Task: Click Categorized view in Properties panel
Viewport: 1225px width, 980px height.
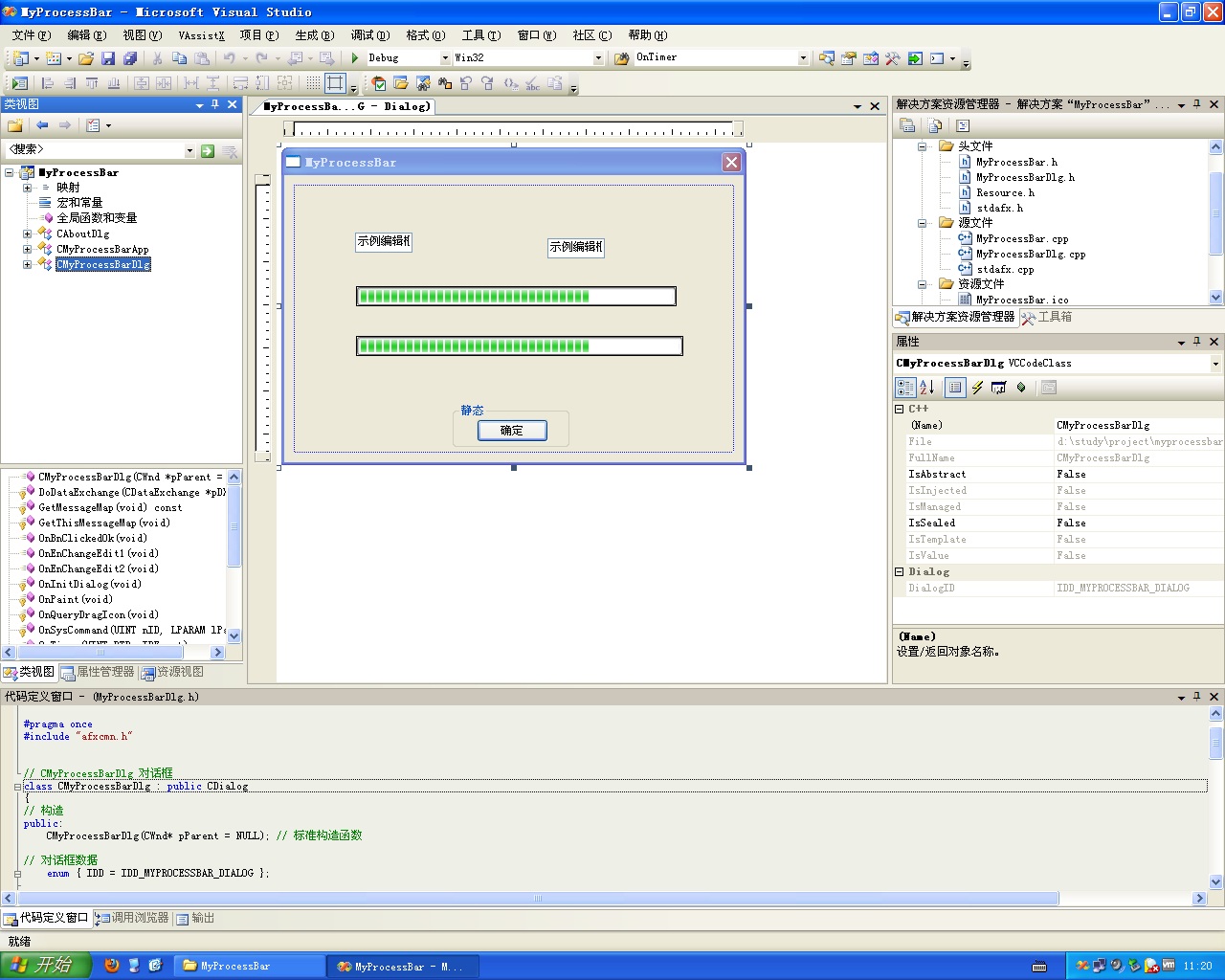Action: point(905,388)
